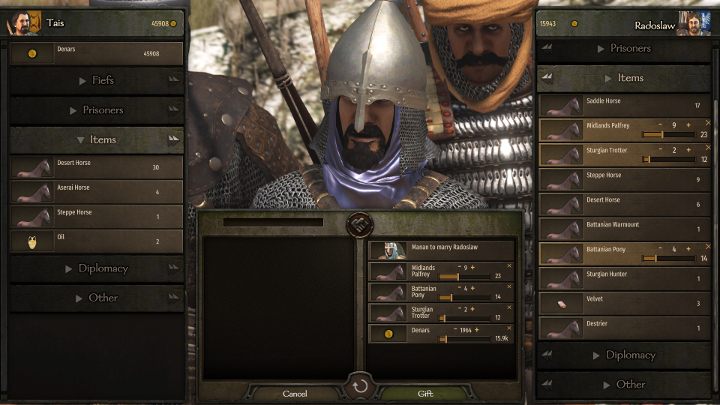The image size is (720, 405).
Task: Click transfer-all arrows on Radoslaw's Items header
Action: tap(546, 77)
